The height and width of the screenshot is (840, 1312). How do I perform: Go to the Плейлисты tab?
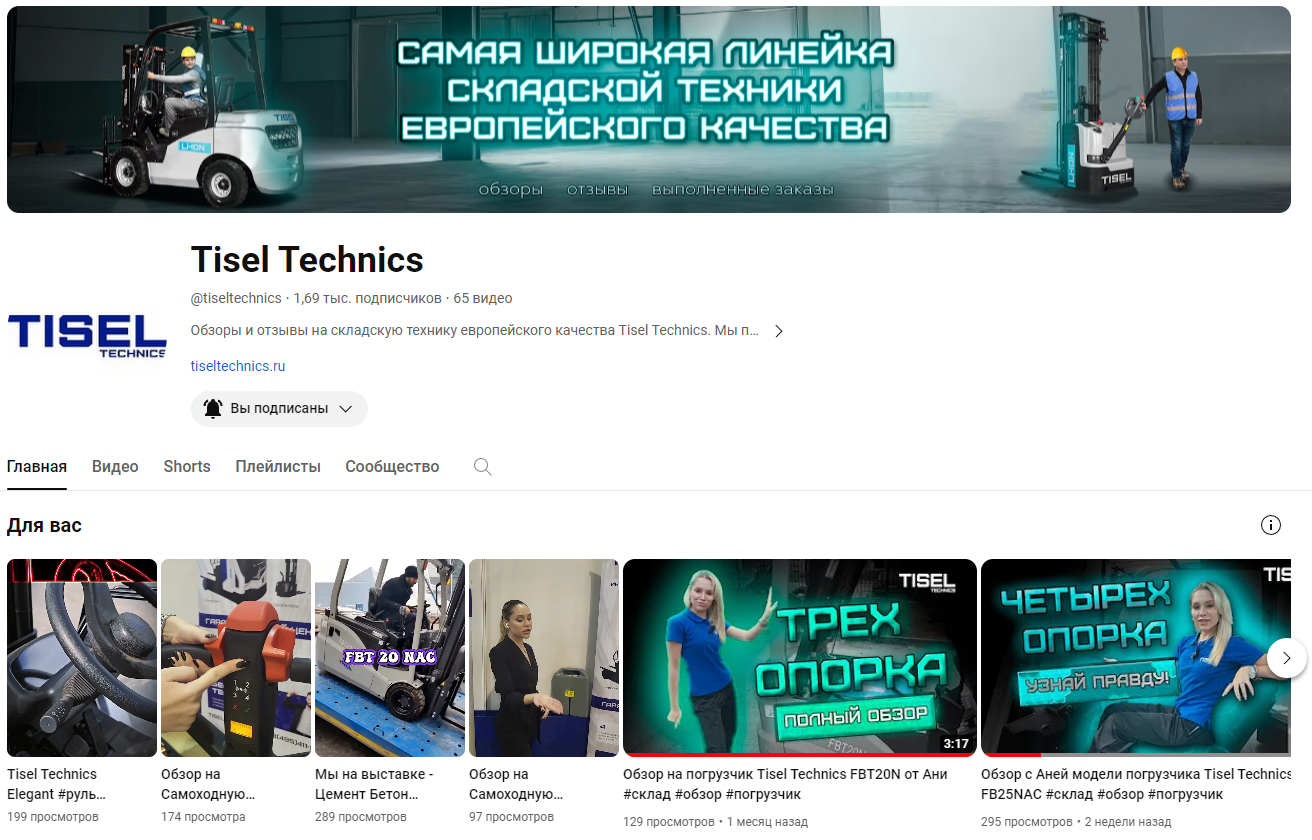[x=278, y=467]
